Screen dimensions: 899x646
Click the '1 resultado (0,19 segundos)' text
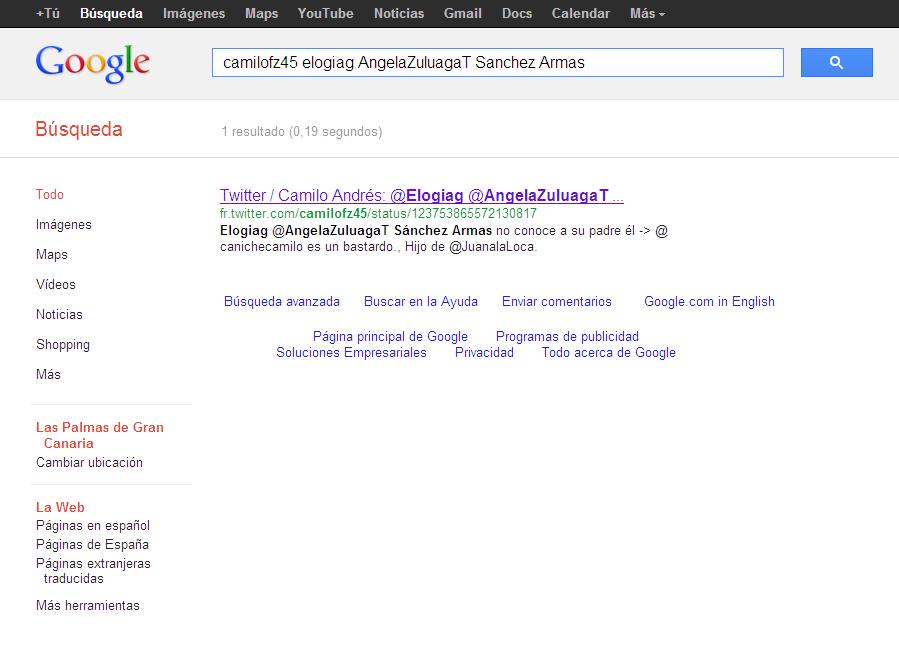click(302, 132)
